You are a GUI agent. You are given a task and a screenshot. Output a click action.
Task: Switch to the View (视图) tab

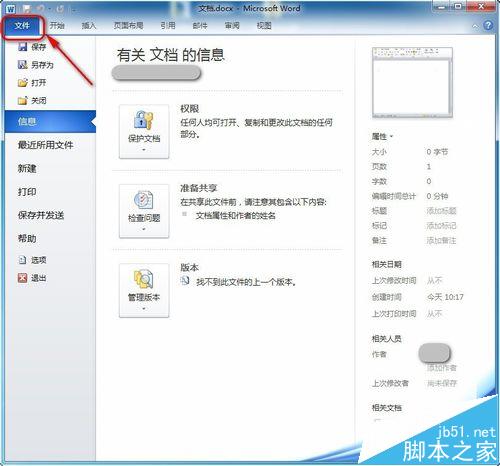264,25
